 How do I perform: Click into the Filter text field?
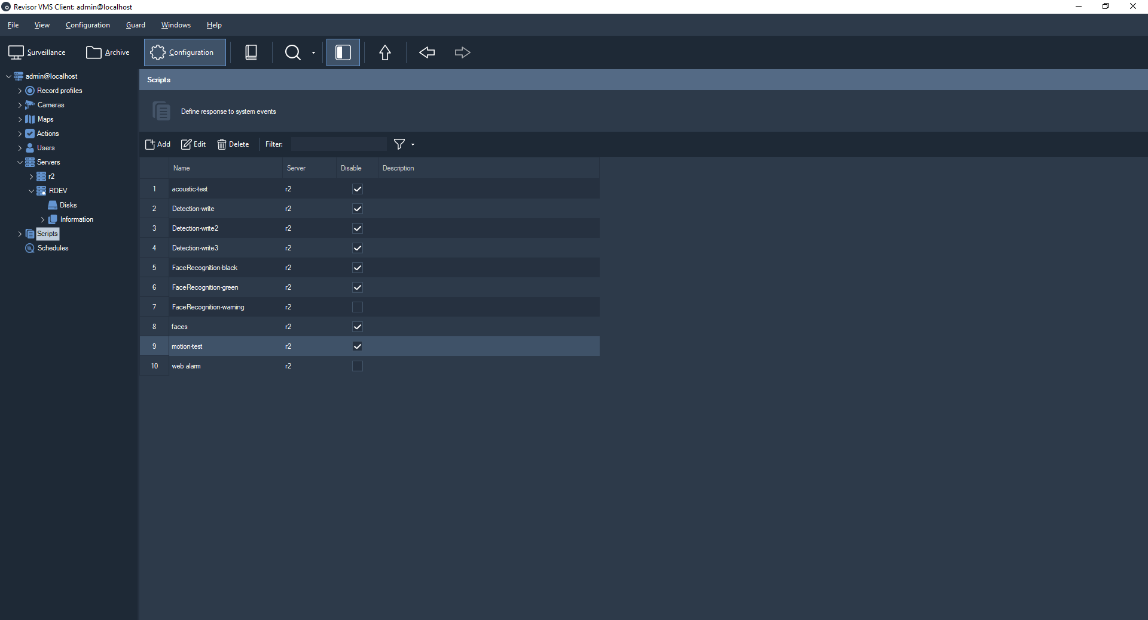(338, 144)
